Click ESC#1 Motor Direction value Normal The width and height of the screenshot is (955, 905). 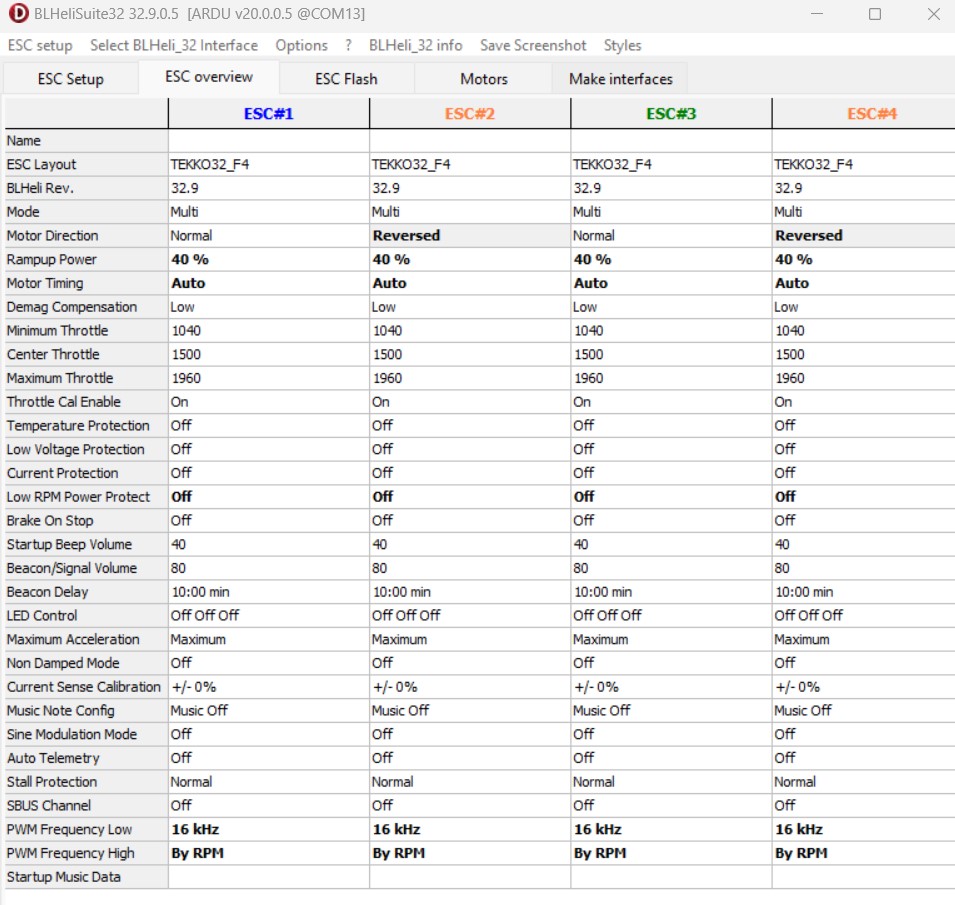coord(269,236)
